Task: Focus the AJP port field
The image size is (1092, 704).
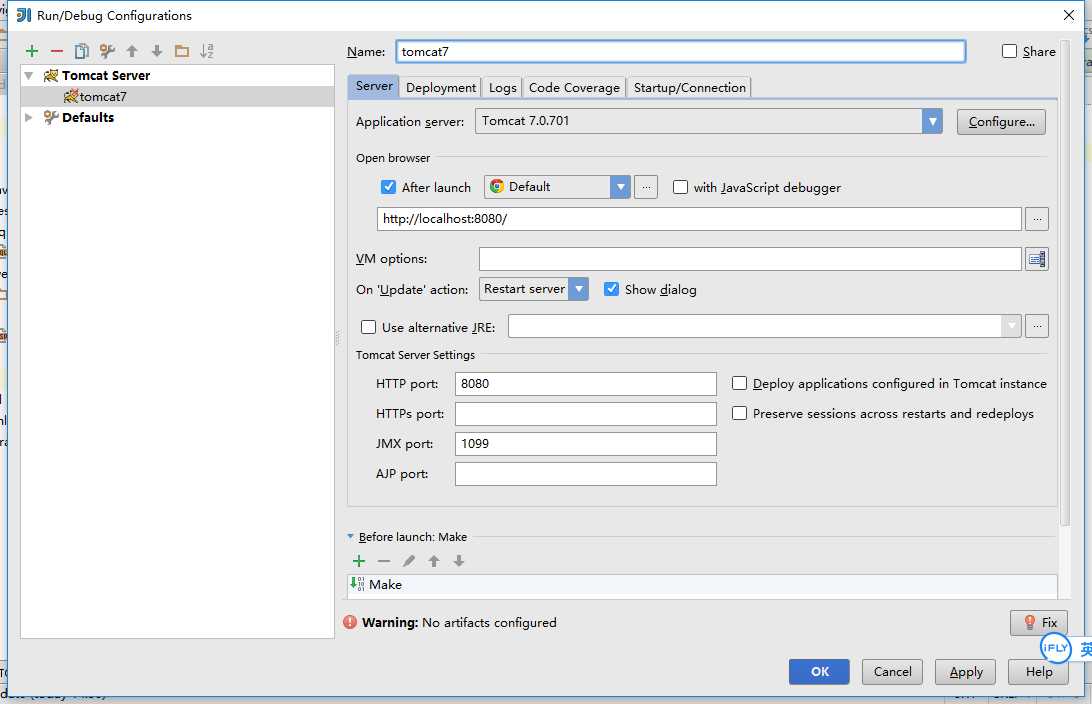Action: [x=586, y=474]
